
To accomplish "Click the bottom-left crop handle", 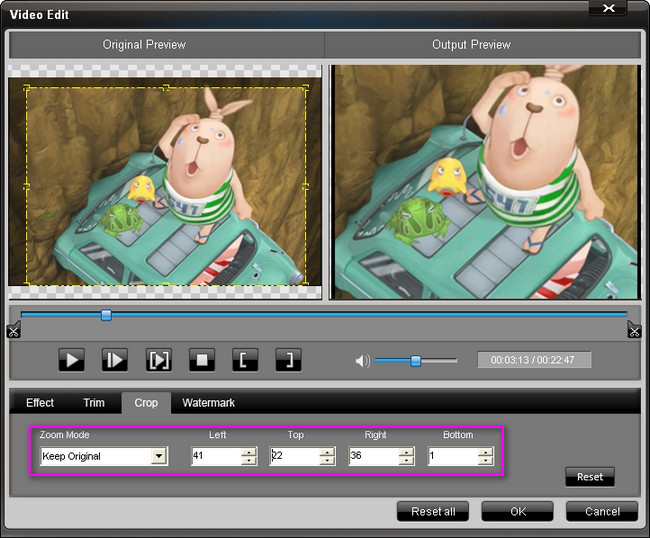I will point(27,284).
